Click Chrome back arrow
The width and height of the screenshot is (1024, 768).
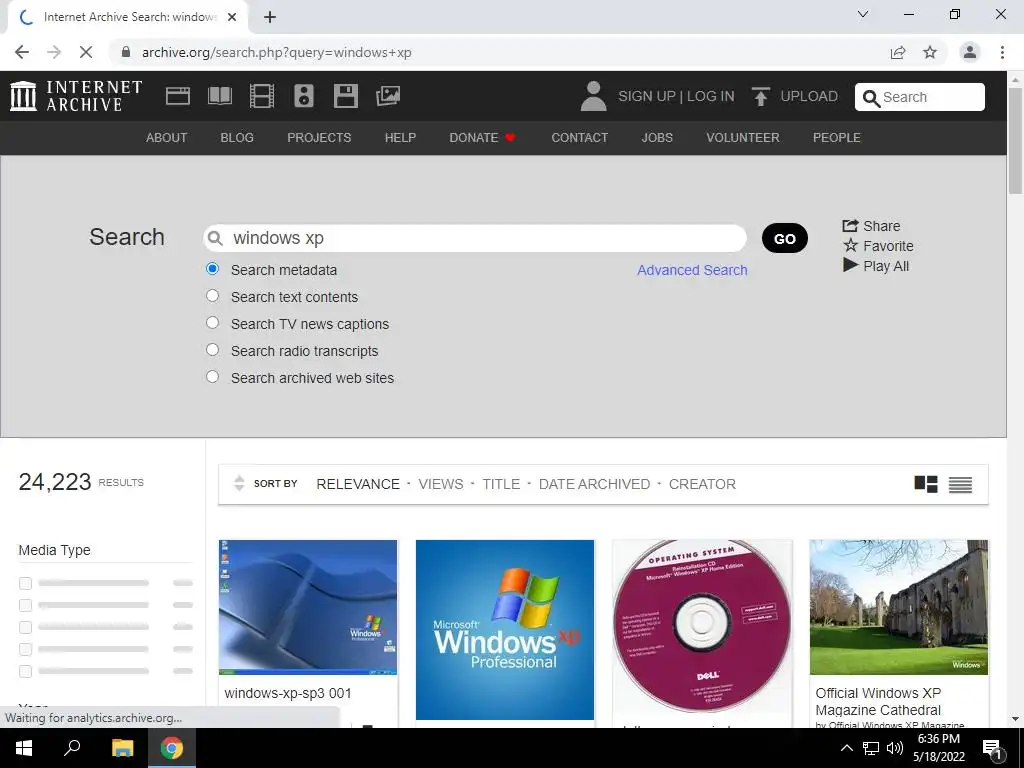[22, 52]
